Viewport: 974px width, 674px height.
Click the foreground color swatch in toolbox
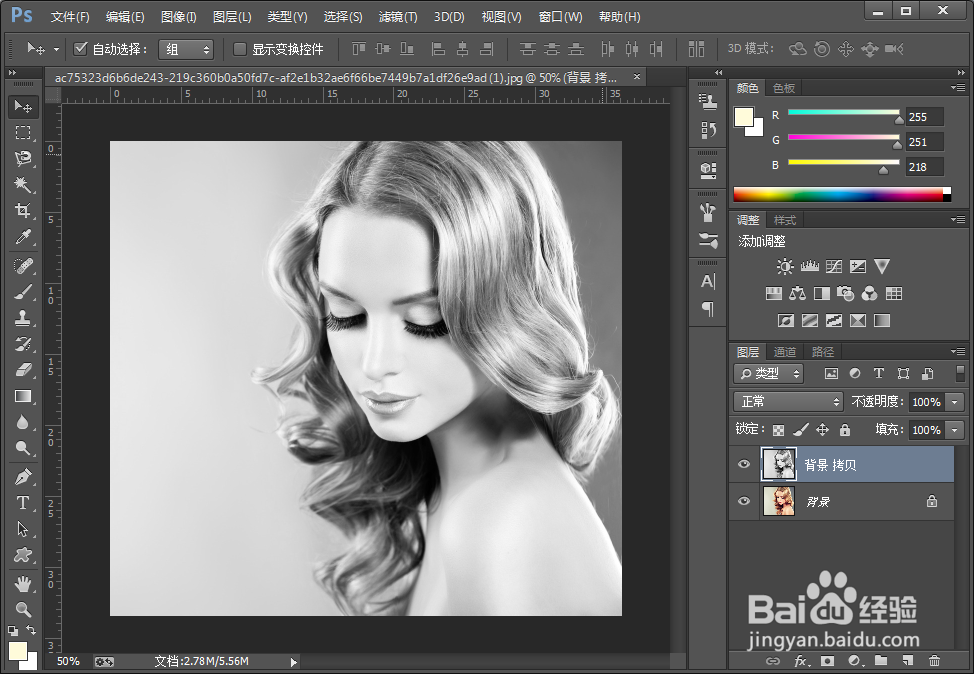(17, 651)
